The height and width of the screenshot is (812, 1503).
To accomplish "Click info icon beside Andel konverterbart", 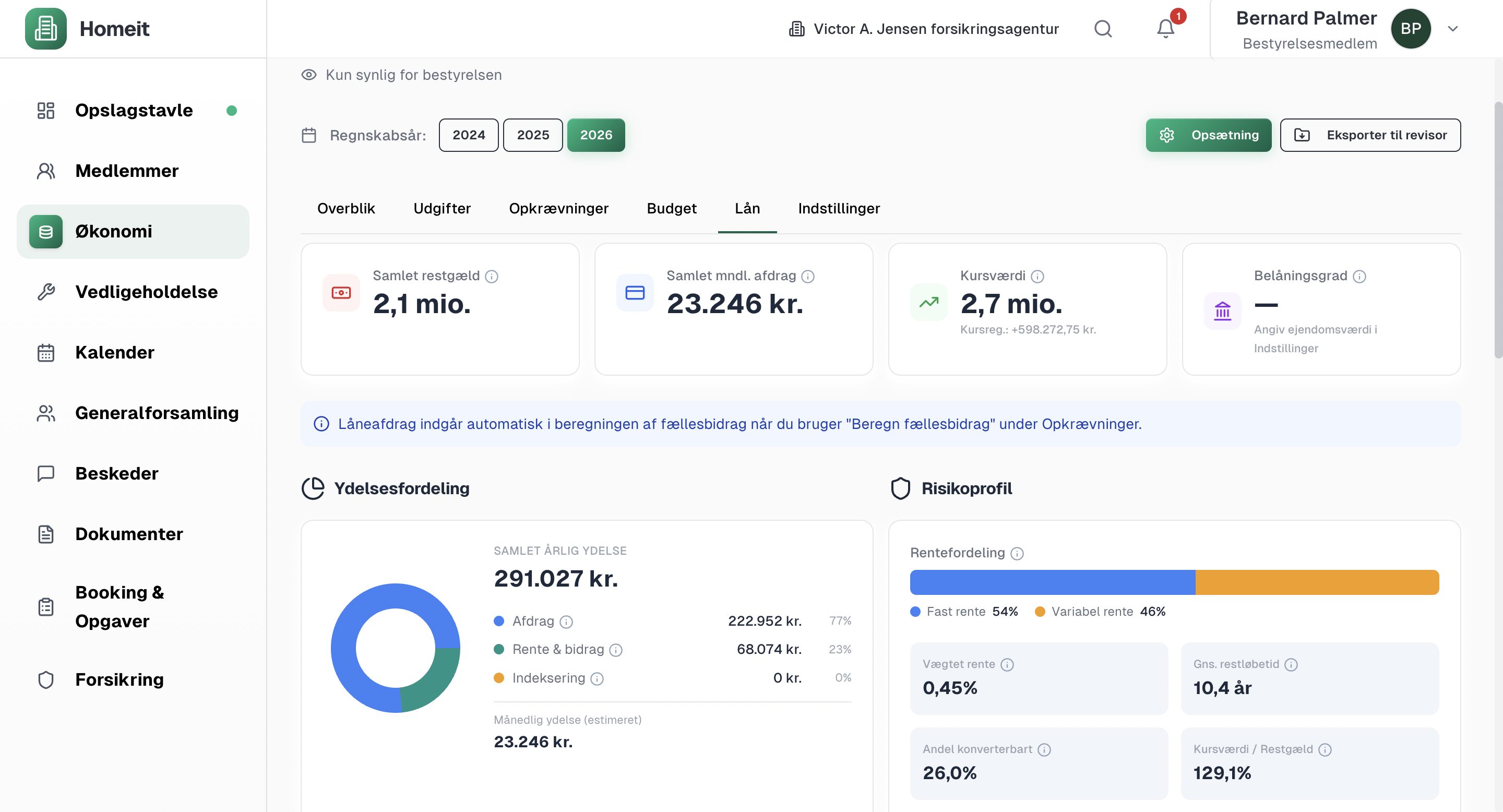I will coord(1044,749).
